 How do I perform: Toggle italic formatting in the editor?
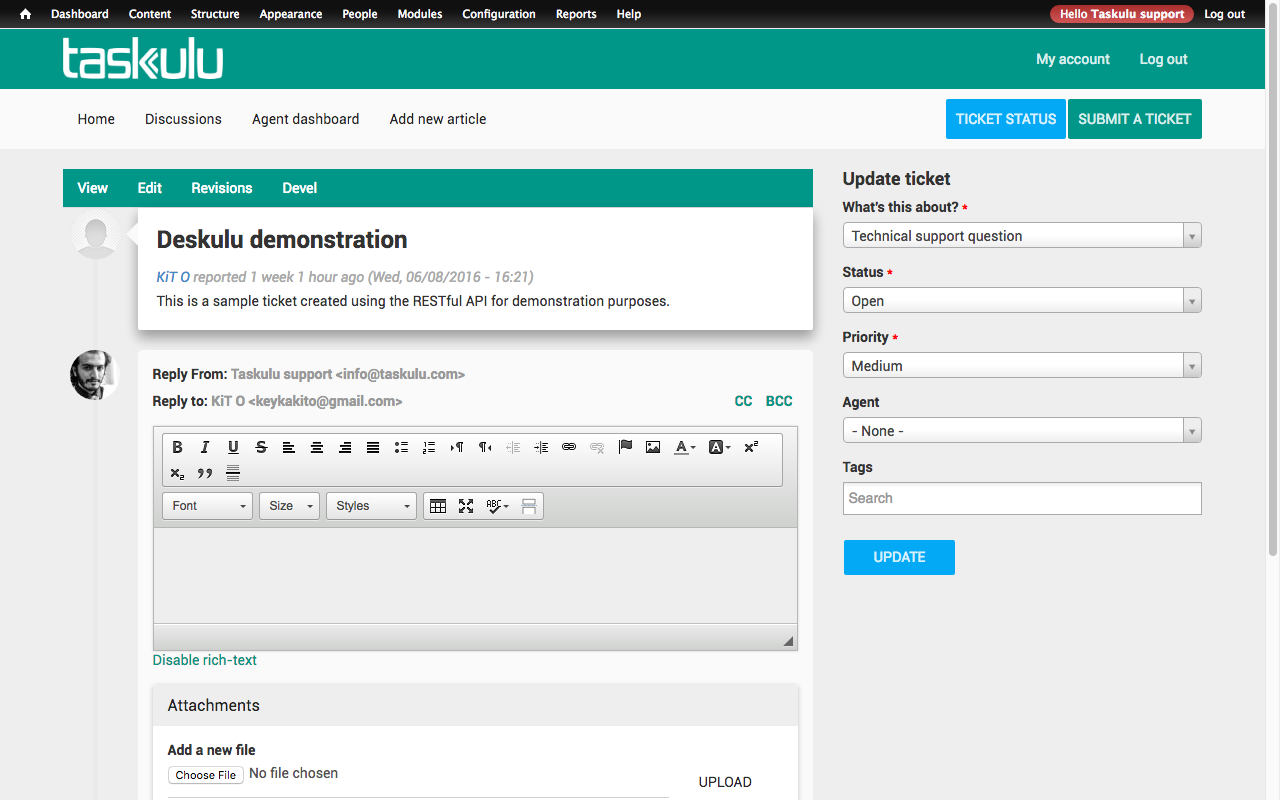click(x=205, y=447)
